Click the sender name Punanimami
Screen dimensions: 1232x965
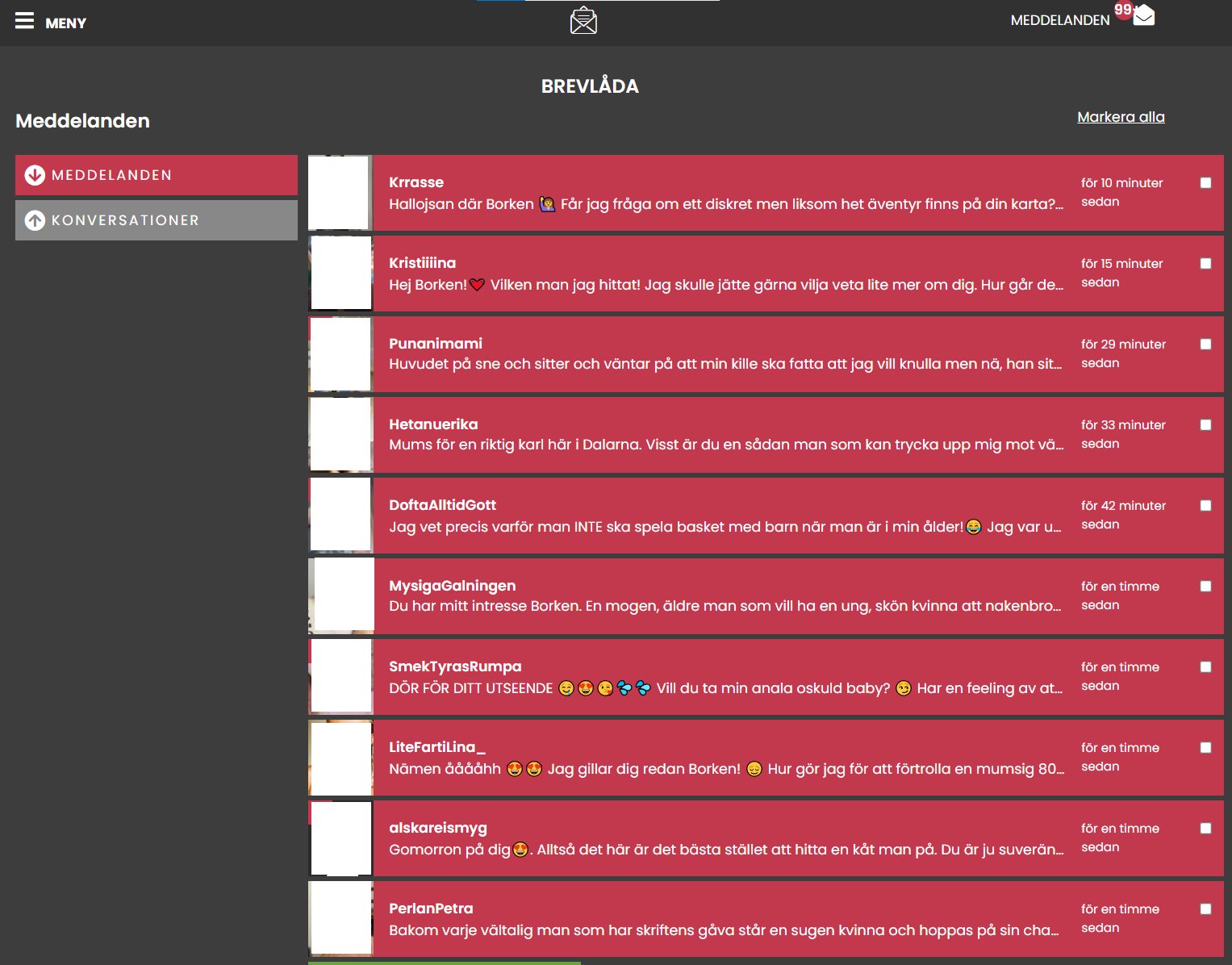436,344
